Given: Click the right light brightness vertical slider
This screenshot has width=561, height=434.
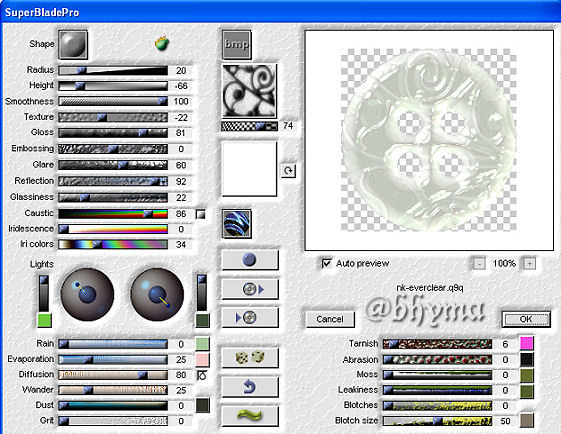Looking at the screenshot, I should click(x=202, y=293).
